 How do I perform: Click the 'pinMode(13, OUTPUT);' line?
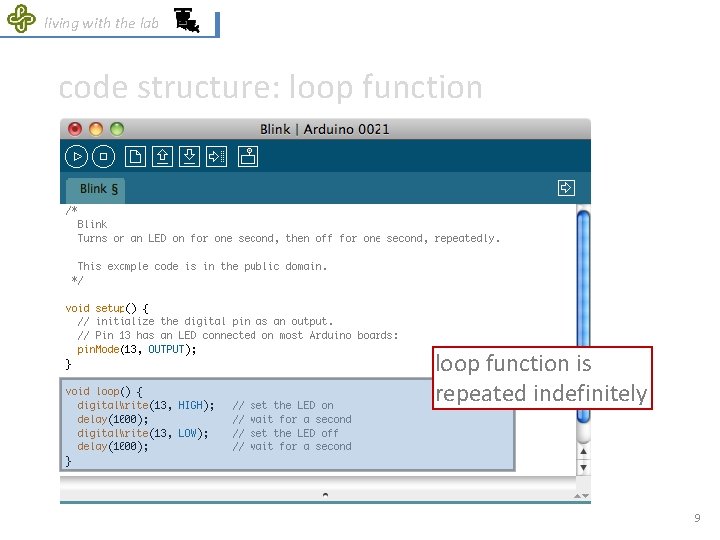pyautogui.click(x=136, y=350)
